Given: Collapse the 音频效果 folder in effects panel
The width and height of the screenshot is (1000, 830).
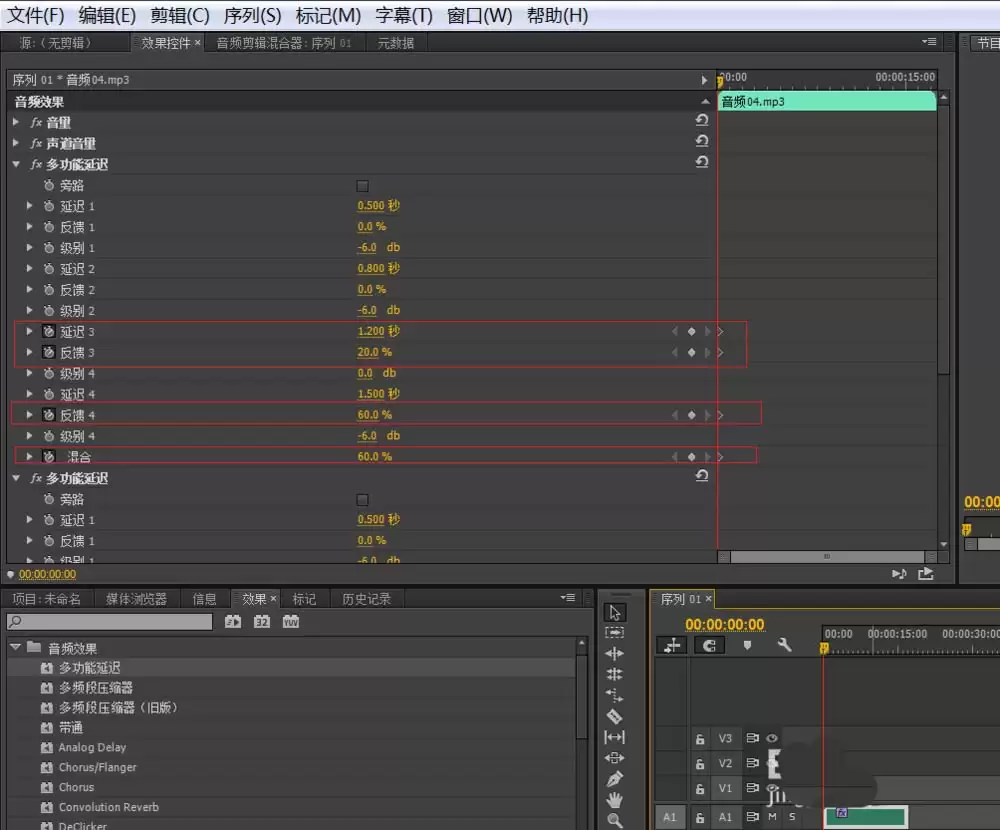Looking at the screenshot, I should [x=15, y=648].
